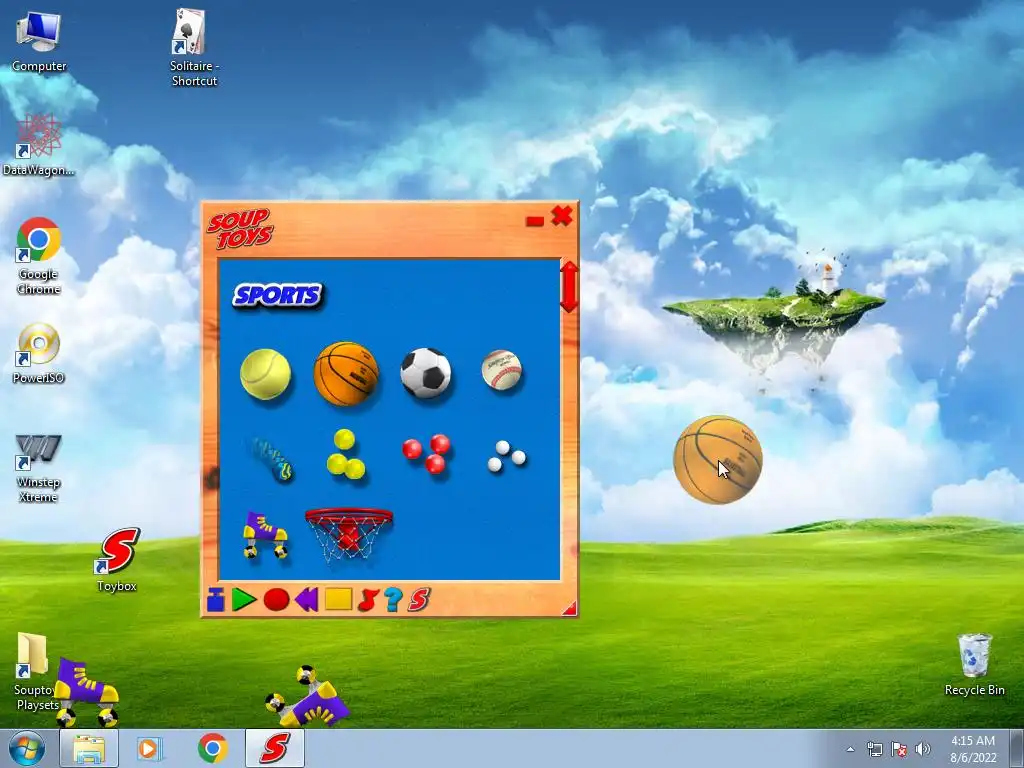
Task: Click the red resize corner of the toybox
Action: point(570,609)
